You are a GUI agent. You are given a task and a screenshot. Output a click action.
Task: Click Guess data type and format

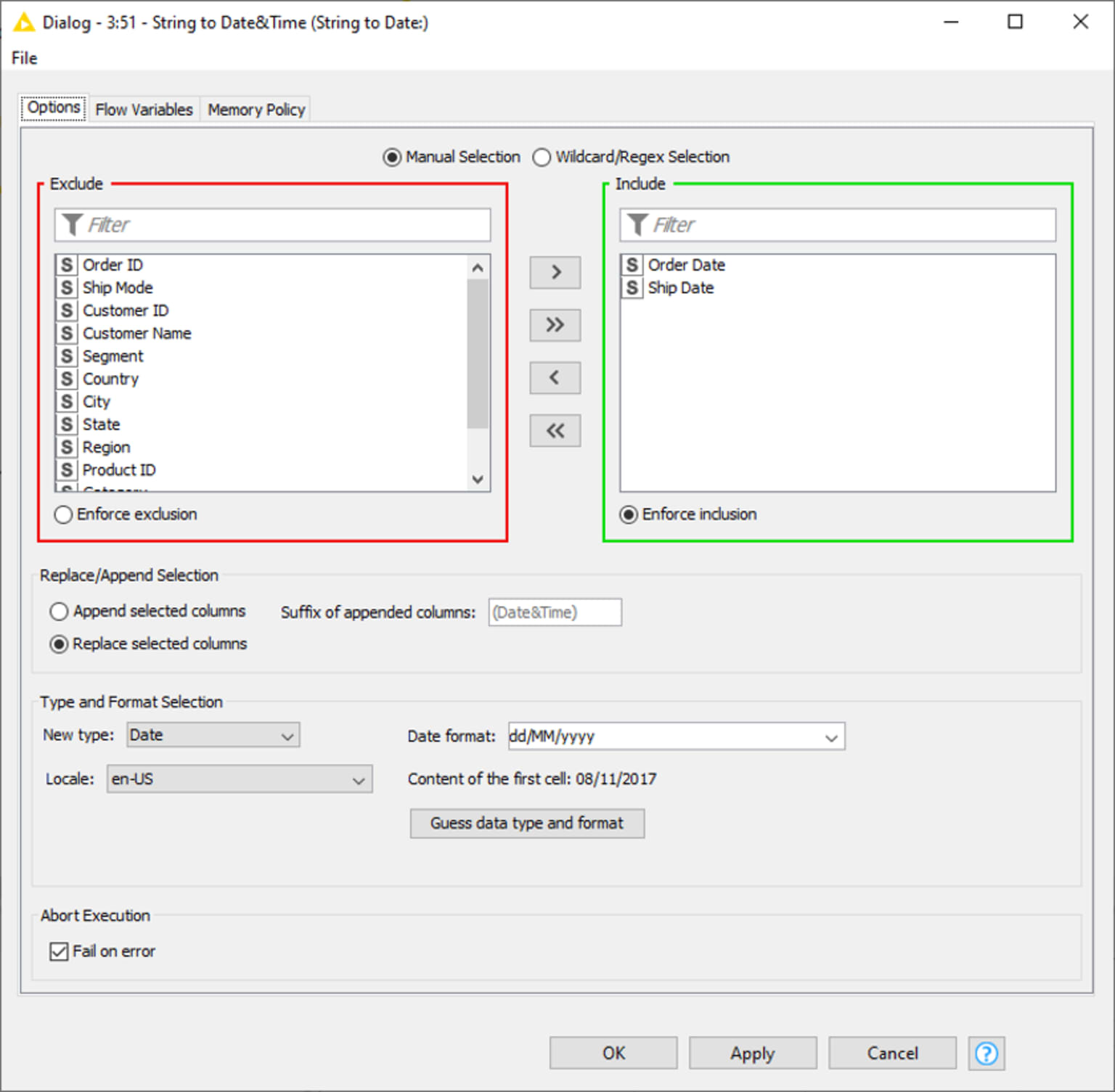point(527,824)
